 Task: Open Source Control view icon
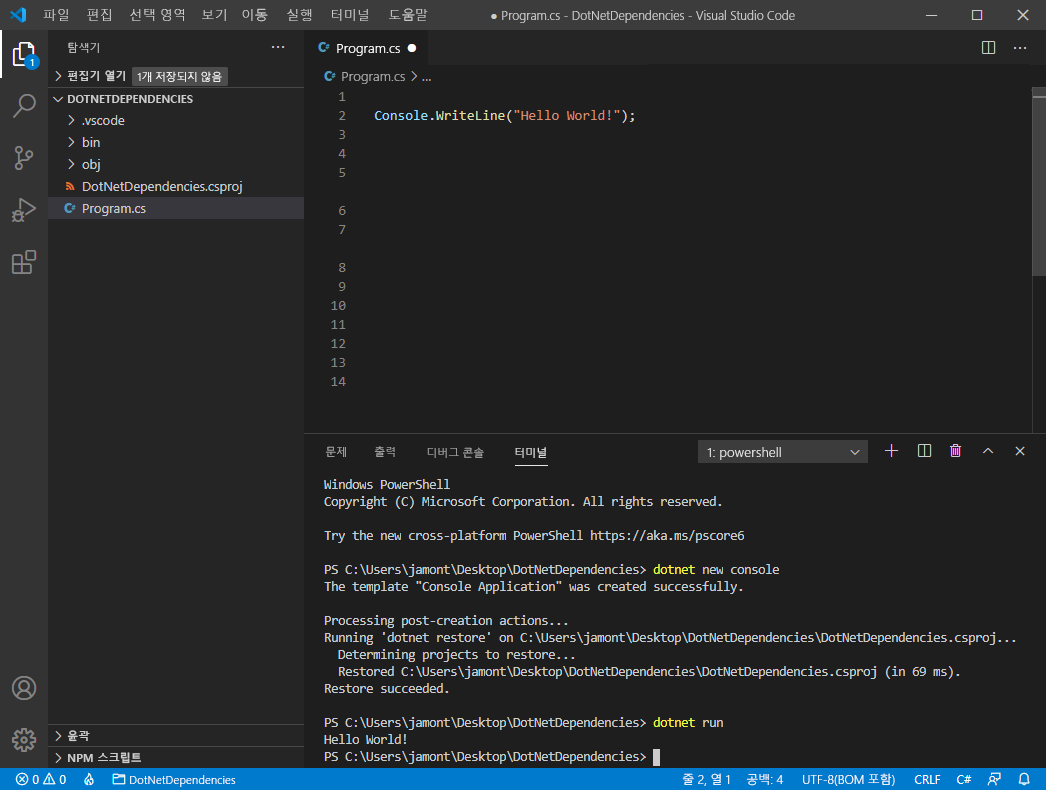click(x=24, y=158)
